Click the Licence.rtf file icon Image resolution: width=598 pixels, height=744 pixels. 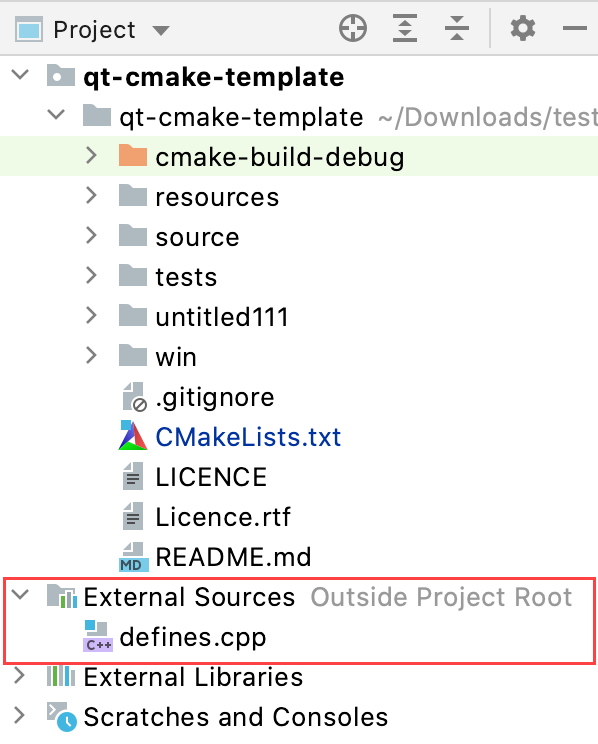(133, 516)
